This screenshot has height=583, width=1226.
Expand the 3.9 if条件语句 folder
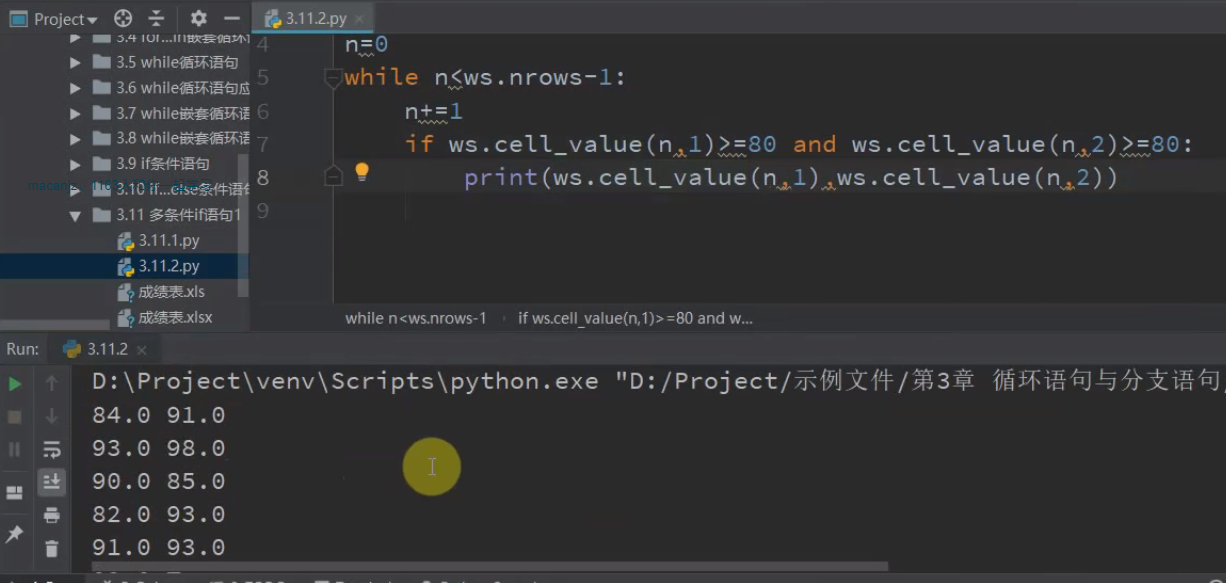pos(74,163)
